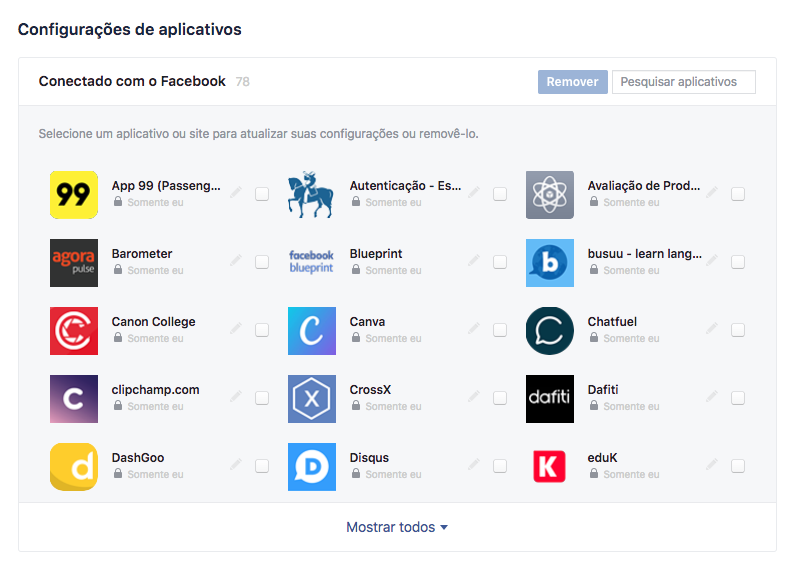This screenshot has width=794, height=572.
Task: Open the yellow DashGoo icon
Action: [74, 467]
